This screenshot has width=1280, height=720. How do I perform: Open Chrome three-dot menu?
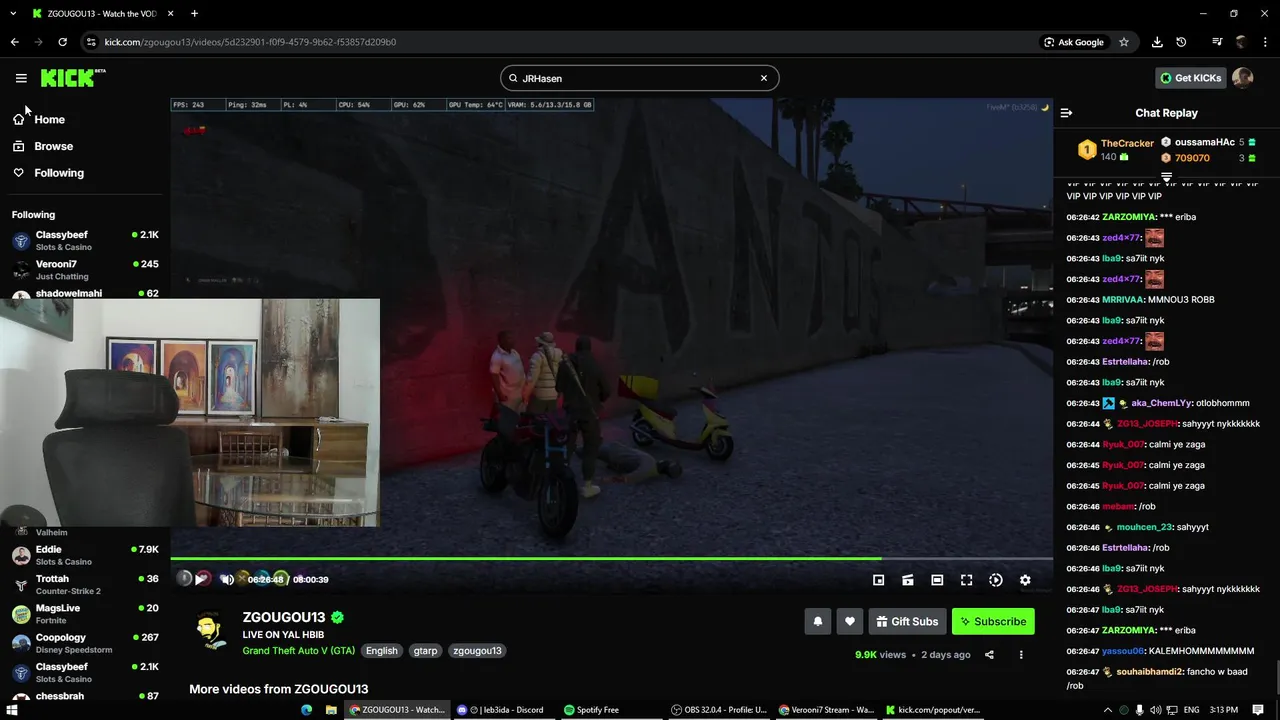1265,42
